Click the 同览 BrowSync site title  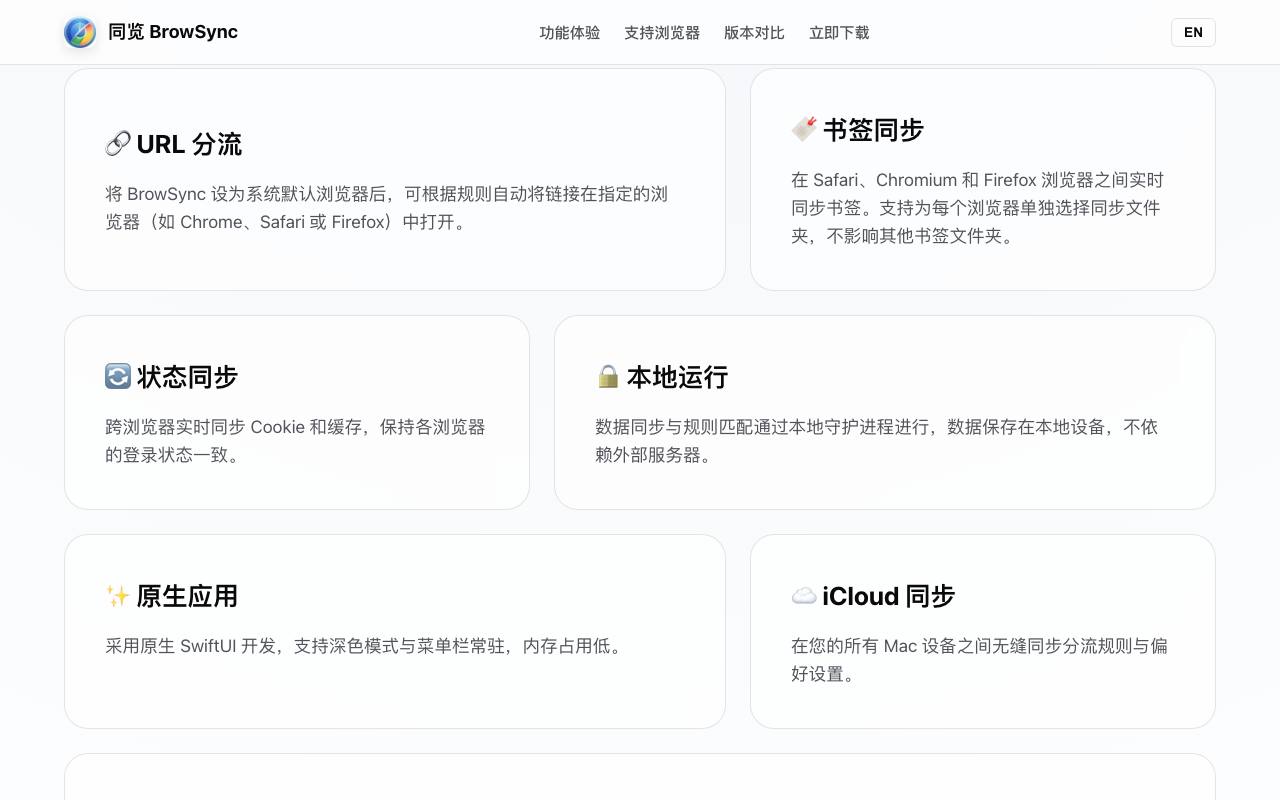point(173,32)
